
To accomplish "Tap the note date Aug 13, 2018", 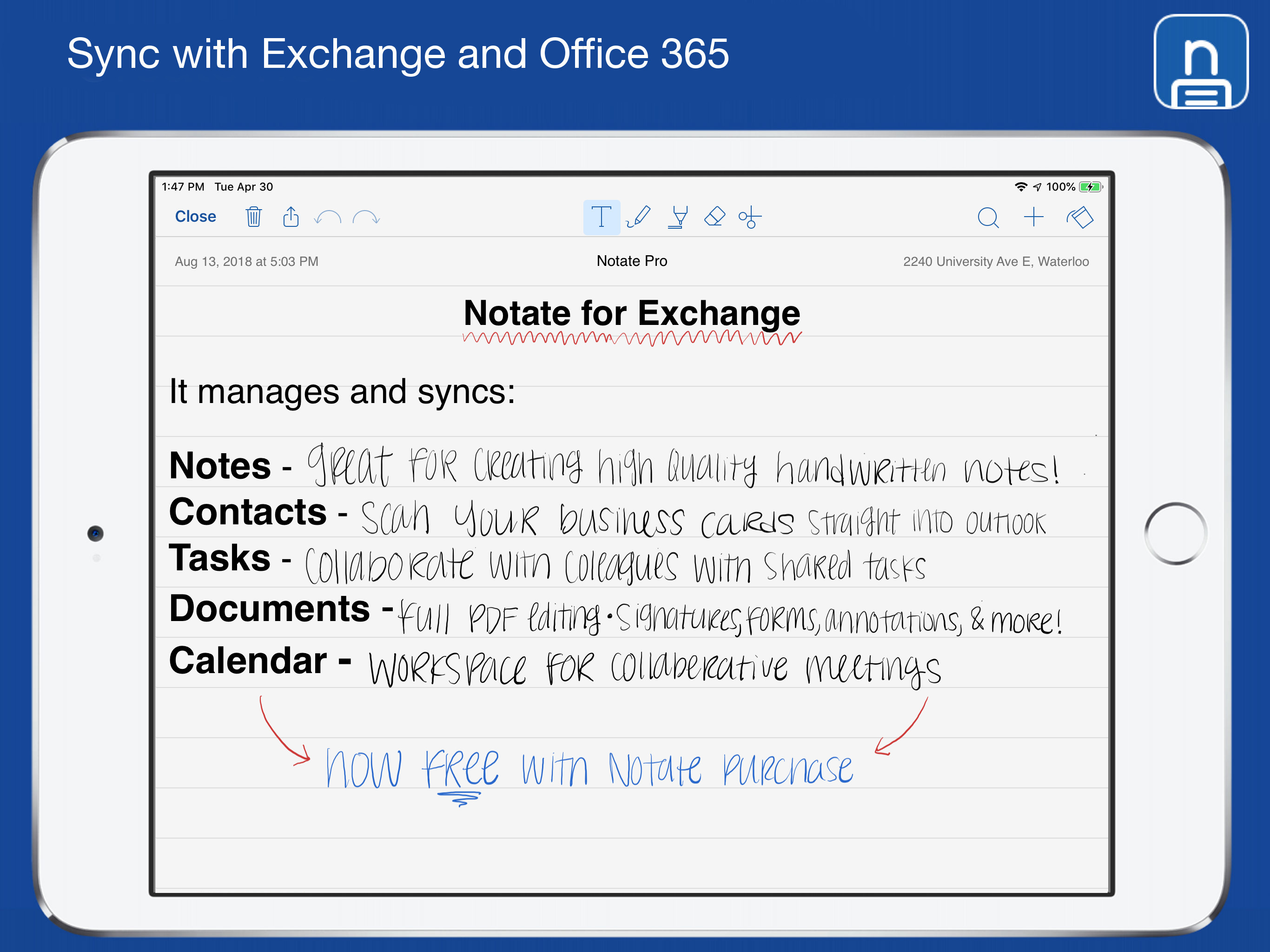I will tap(246, 262).
